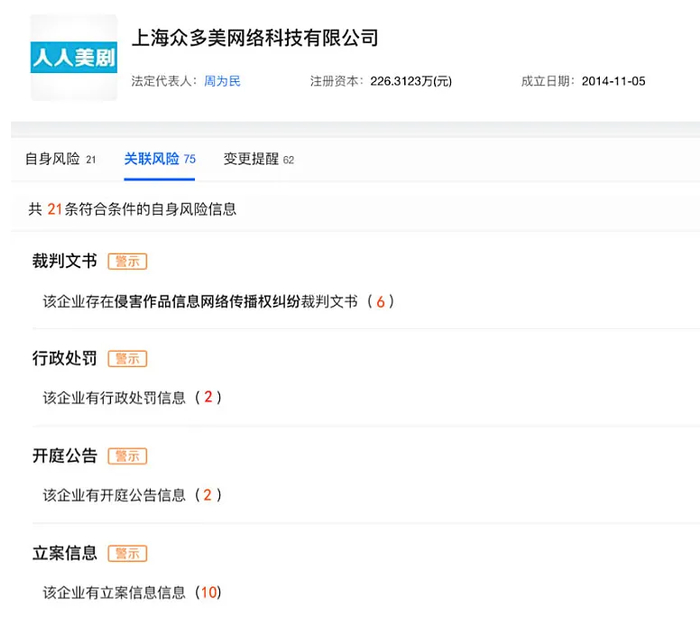Select the 关联风险 tab

(x=159, y=159)
